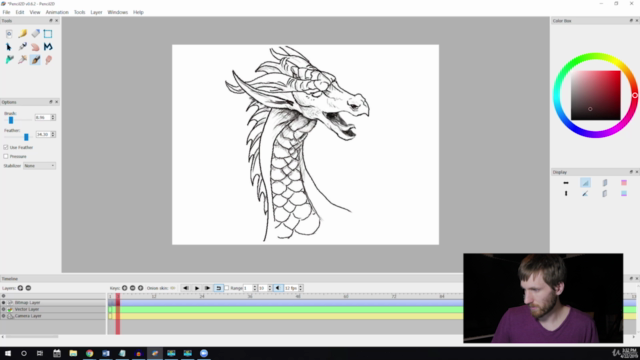Remove keyframe with Keys minus button

132,288
